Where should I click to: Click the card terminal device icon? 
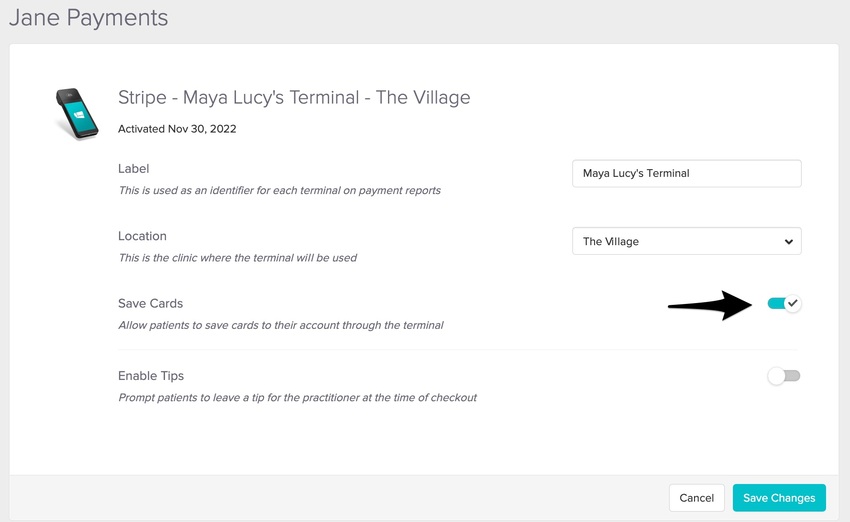77,113
